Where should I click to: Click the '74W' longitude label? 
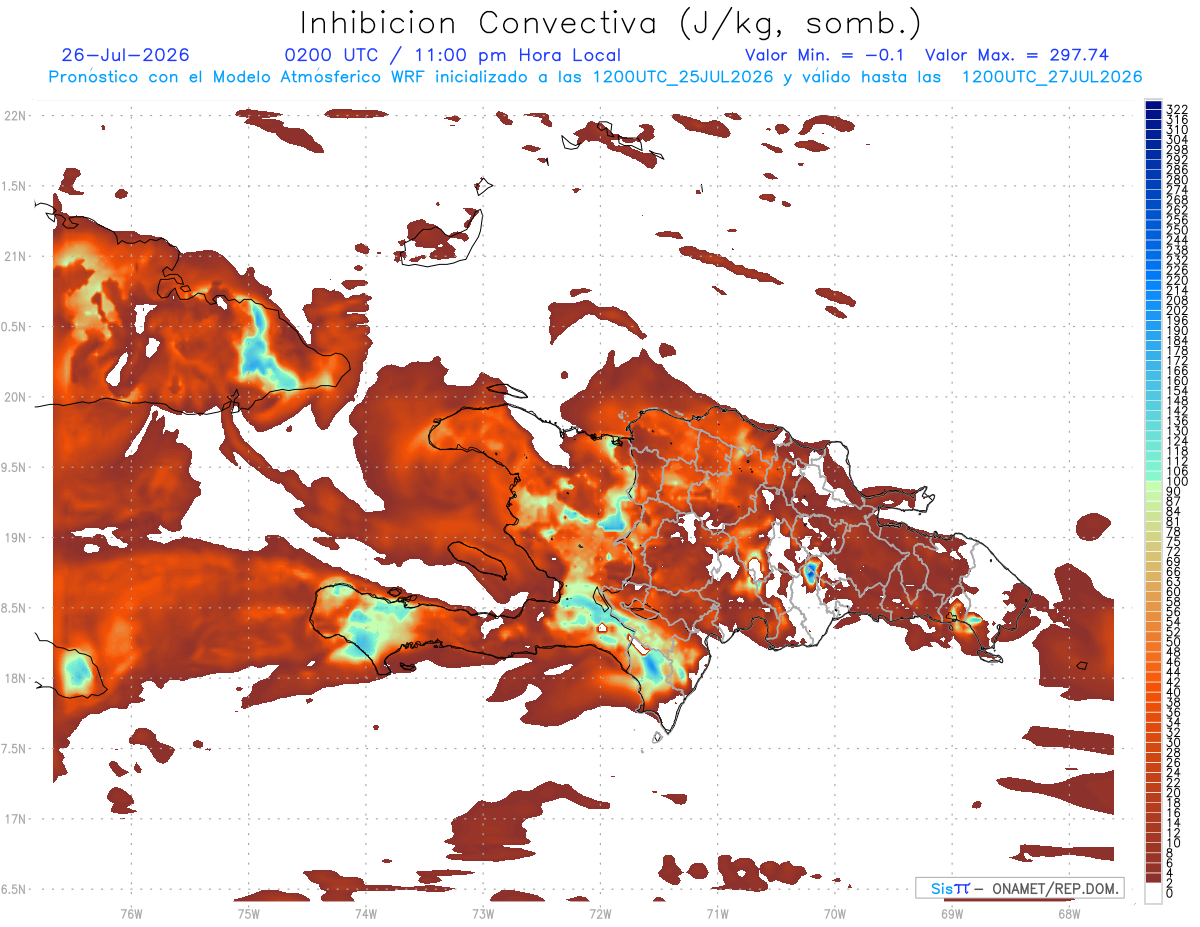coord(365,913)
